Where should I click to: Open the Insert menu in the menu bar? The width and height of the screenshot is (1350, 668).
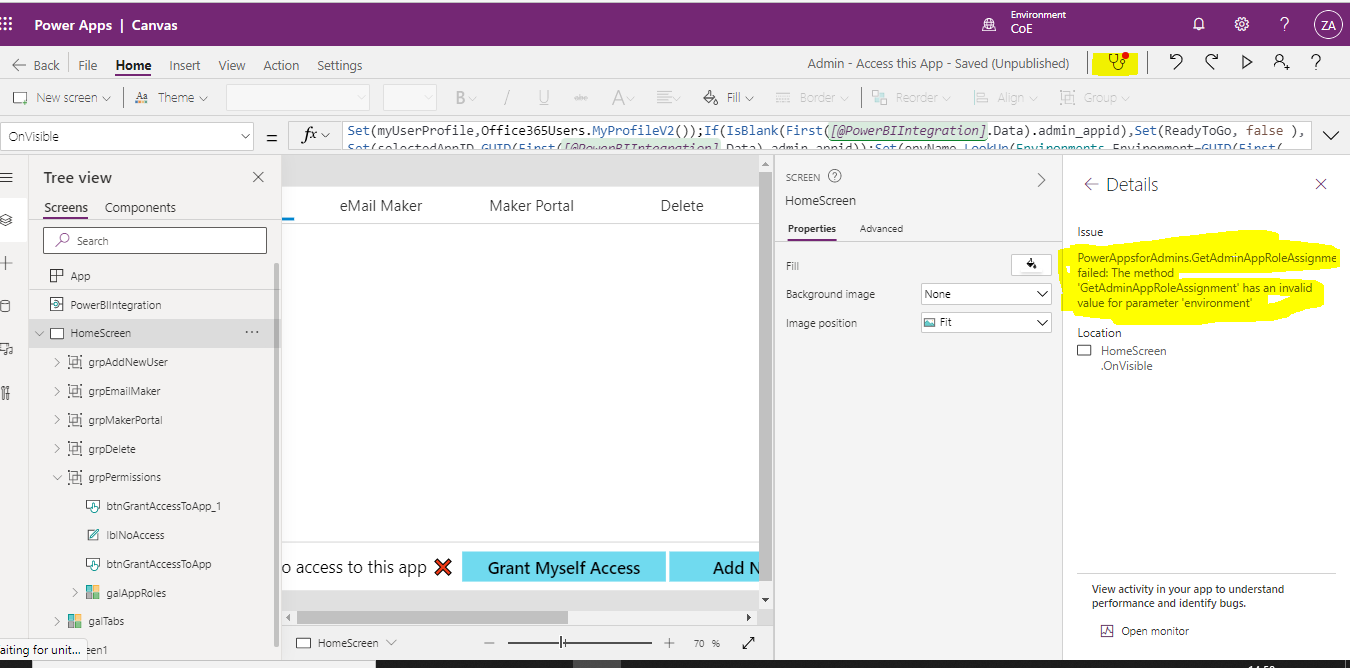[x=184, y=65]
